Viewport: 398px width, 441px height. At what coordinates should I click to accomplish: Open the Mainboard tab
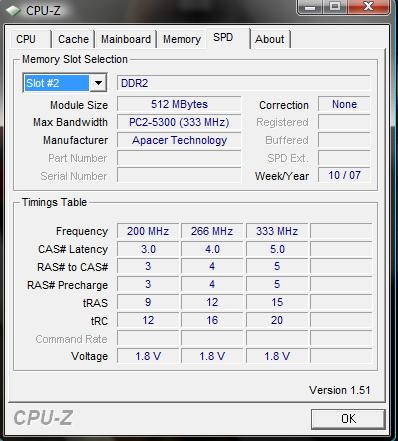tap(126, 39)
